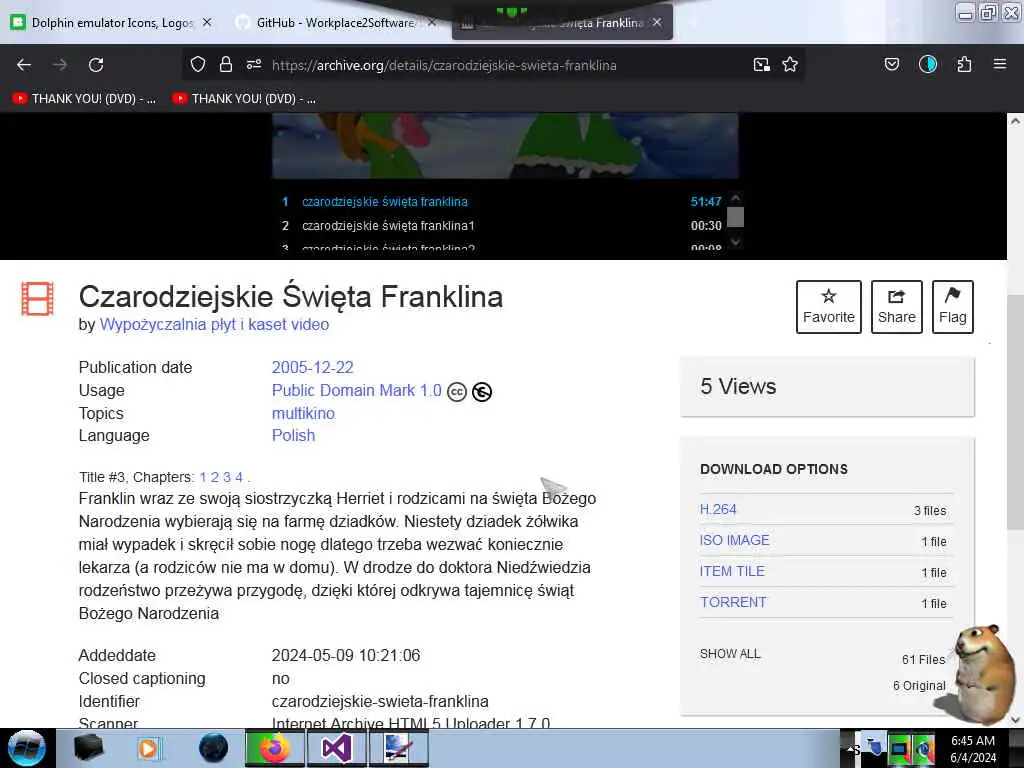Close the Dolphin emulator Icons tab
The width and height of the screenshot is (1024, 768).
[x=207, y=22]
